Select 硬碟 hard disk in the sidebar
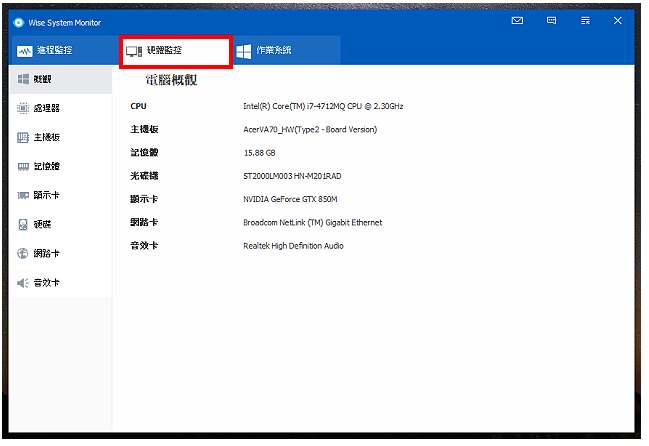The height and width of the screenshot is (446, 649). pyautogui.click(x=60, y=224)
